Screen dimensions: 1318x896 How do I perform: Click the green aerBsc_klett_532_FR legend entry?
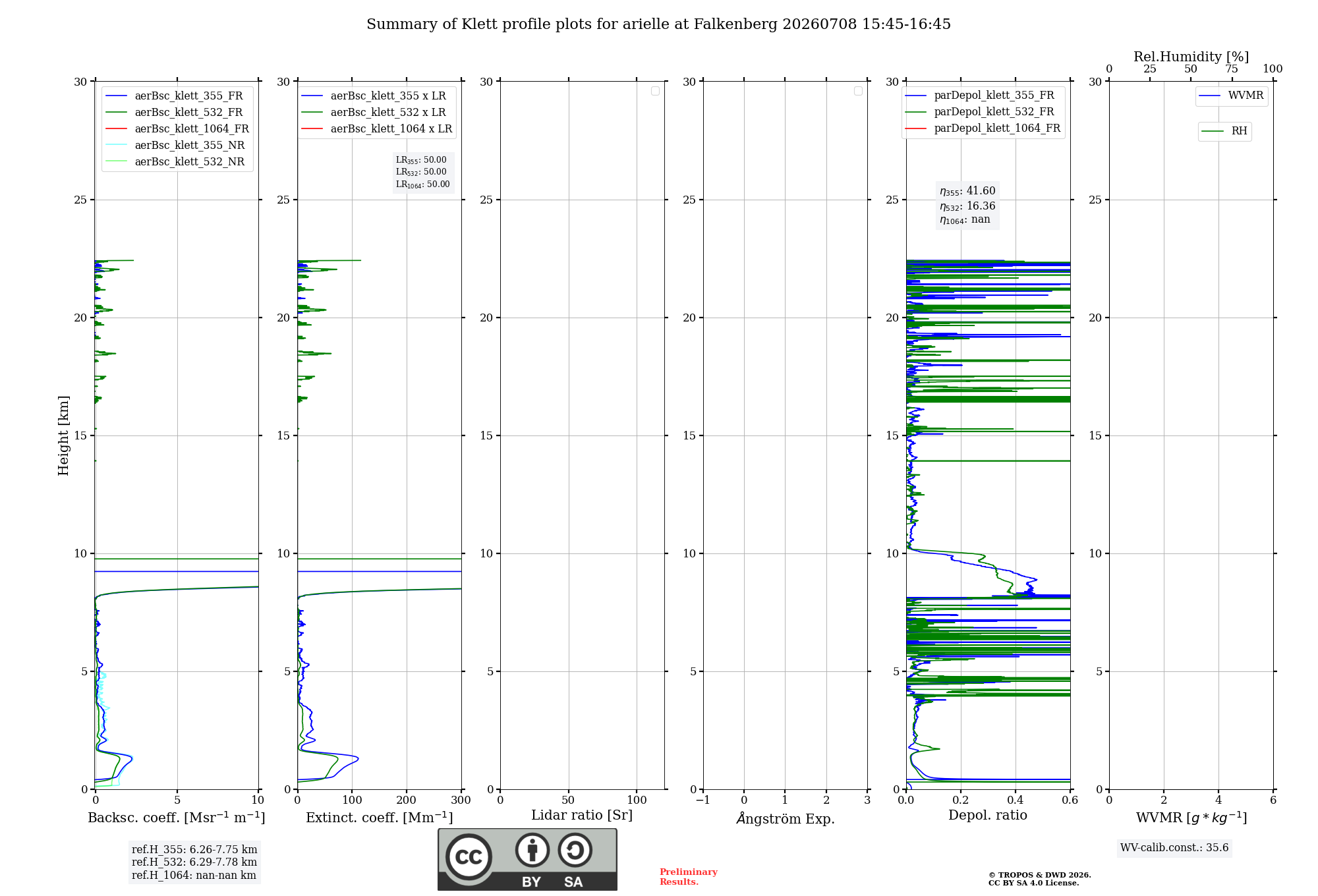click(174, 113)
